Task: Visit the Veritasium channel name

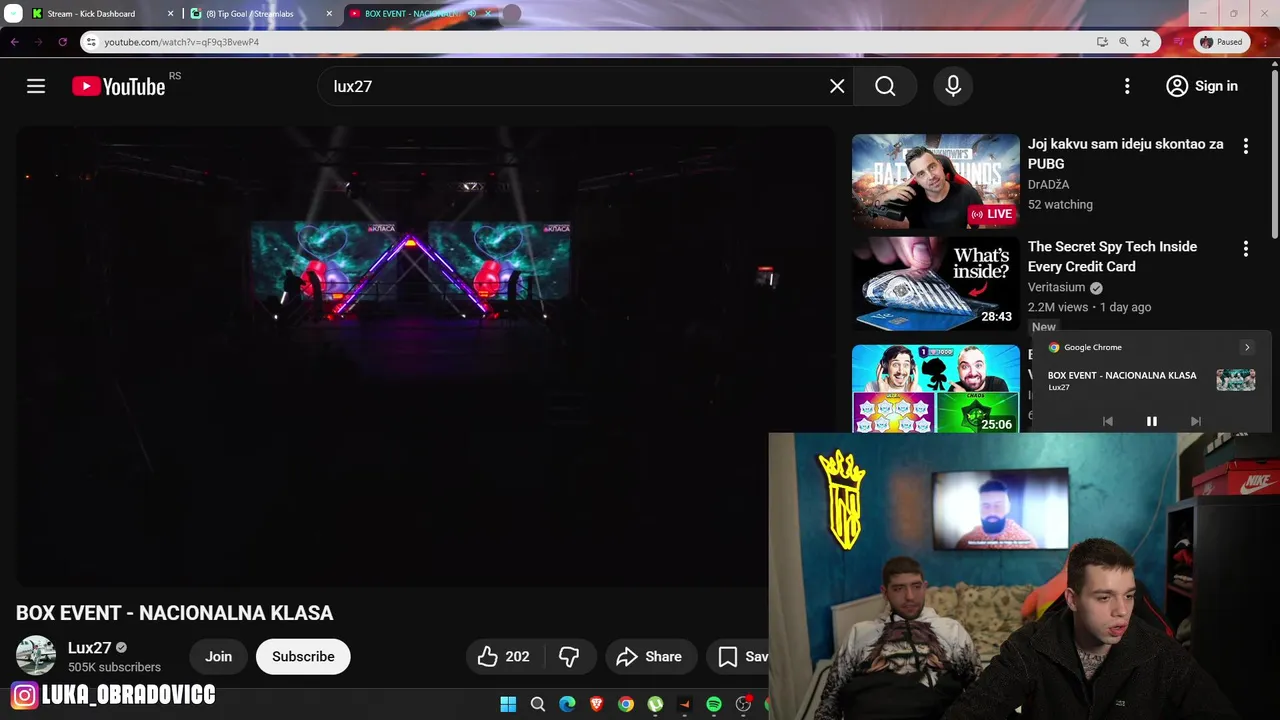Action: pos(1058,287)
